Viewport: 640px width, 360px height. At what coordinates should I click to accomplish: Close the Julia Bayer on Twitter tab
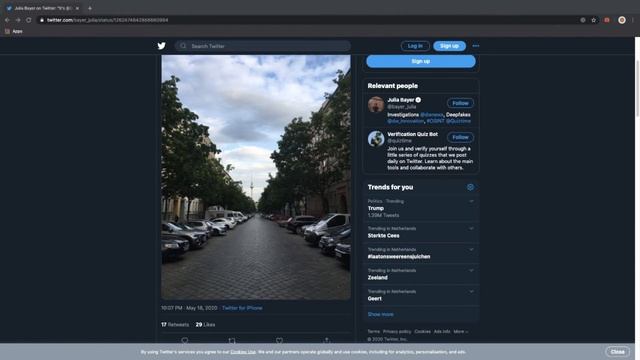click(x=77, y=8)
